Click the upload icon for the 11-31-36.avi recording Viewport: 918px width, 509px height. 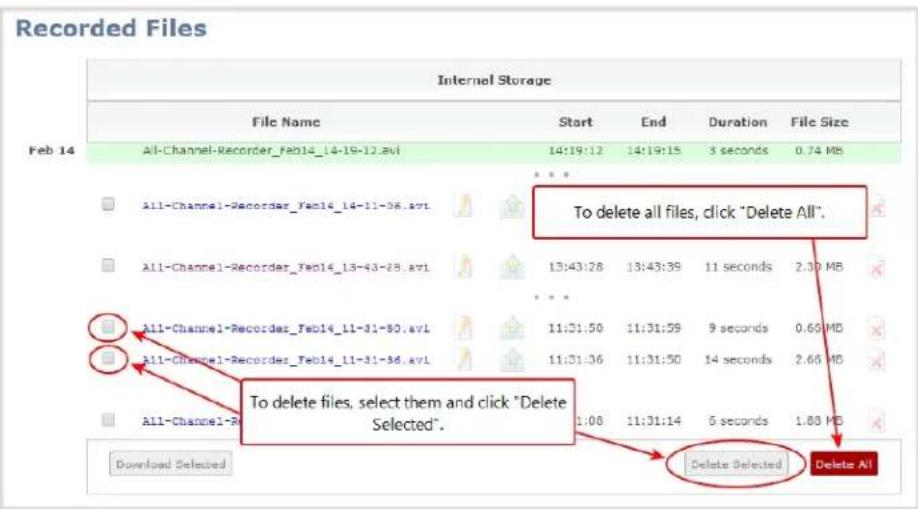point(512,360)
